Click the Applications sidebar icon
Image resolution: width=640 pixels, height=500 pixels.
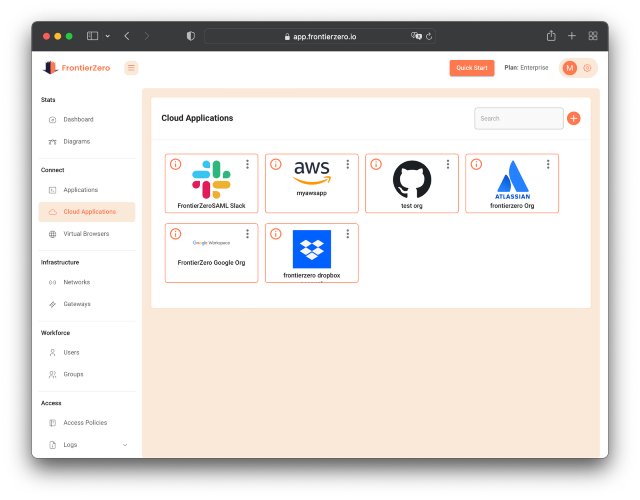pyautogui.click(x=52, y=190)
